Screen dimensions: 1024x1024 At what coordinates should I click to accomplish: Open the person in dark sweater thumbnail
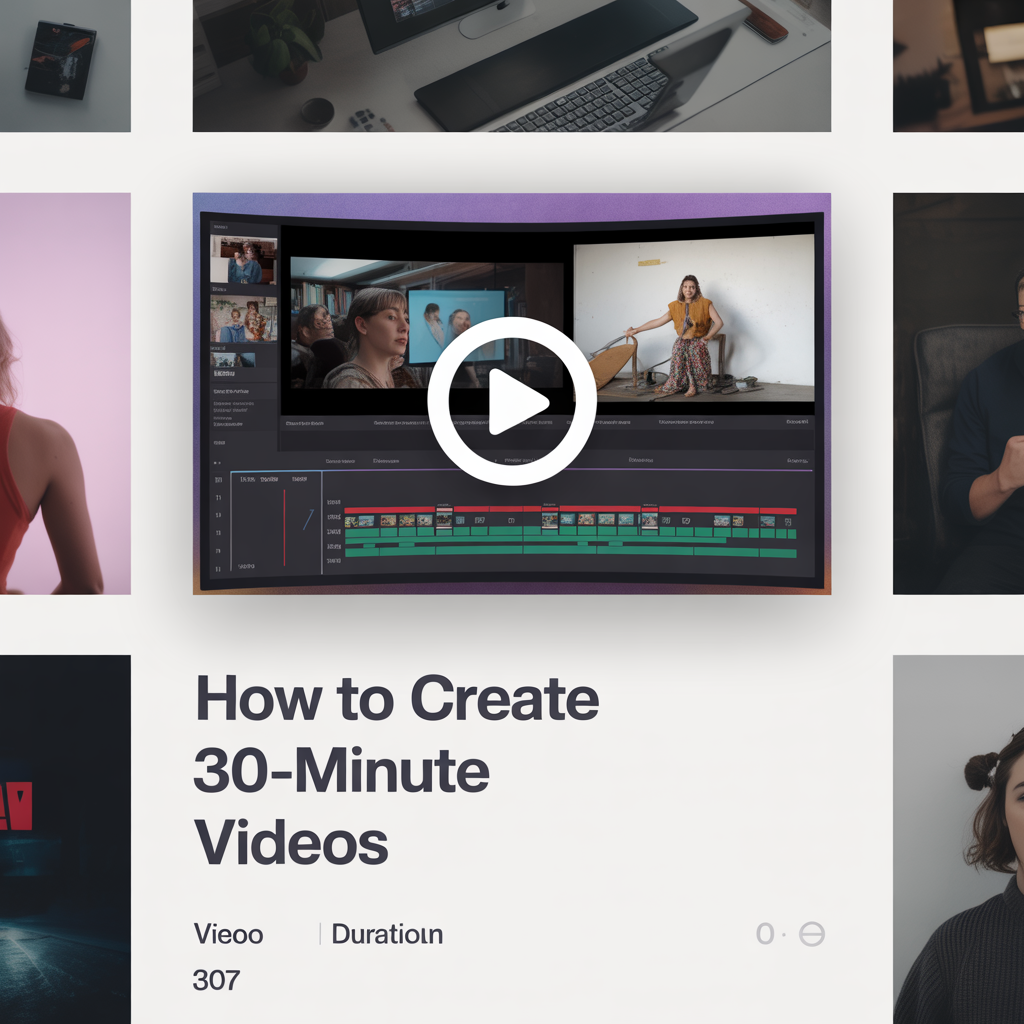958,393
